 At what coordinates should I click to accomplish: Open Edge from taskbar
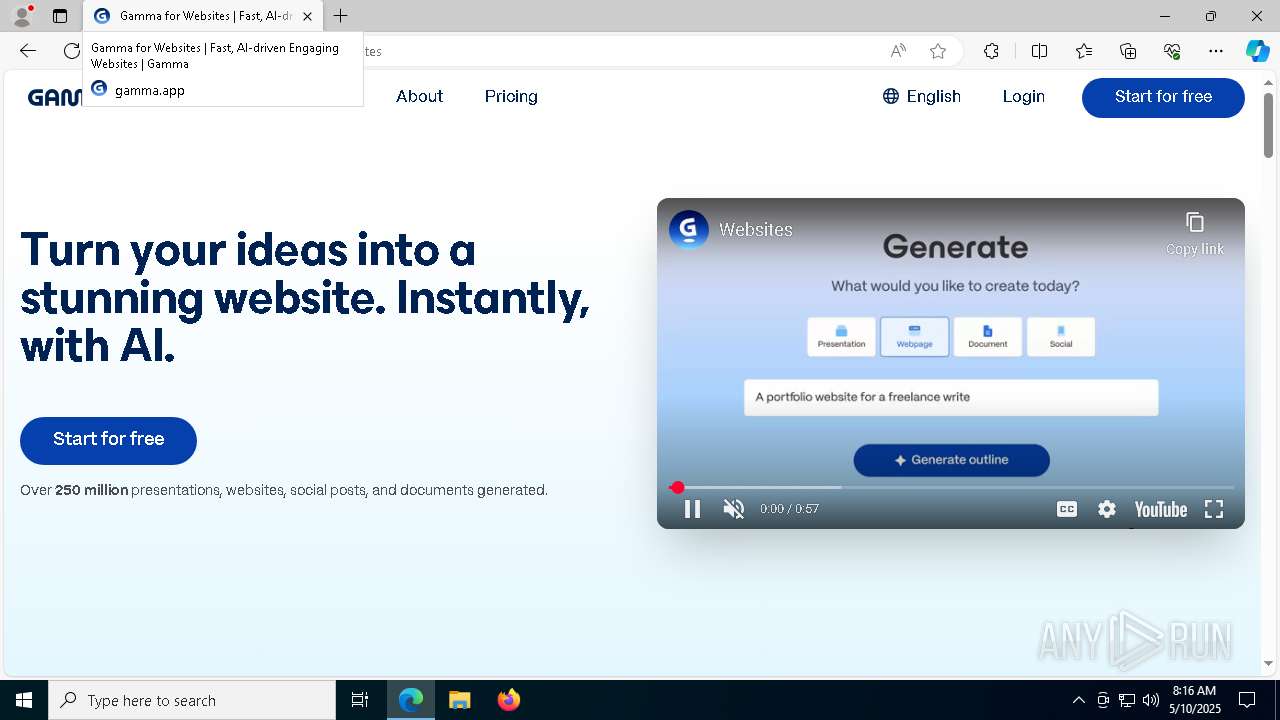pyautogui.click(x=411, y=700)
